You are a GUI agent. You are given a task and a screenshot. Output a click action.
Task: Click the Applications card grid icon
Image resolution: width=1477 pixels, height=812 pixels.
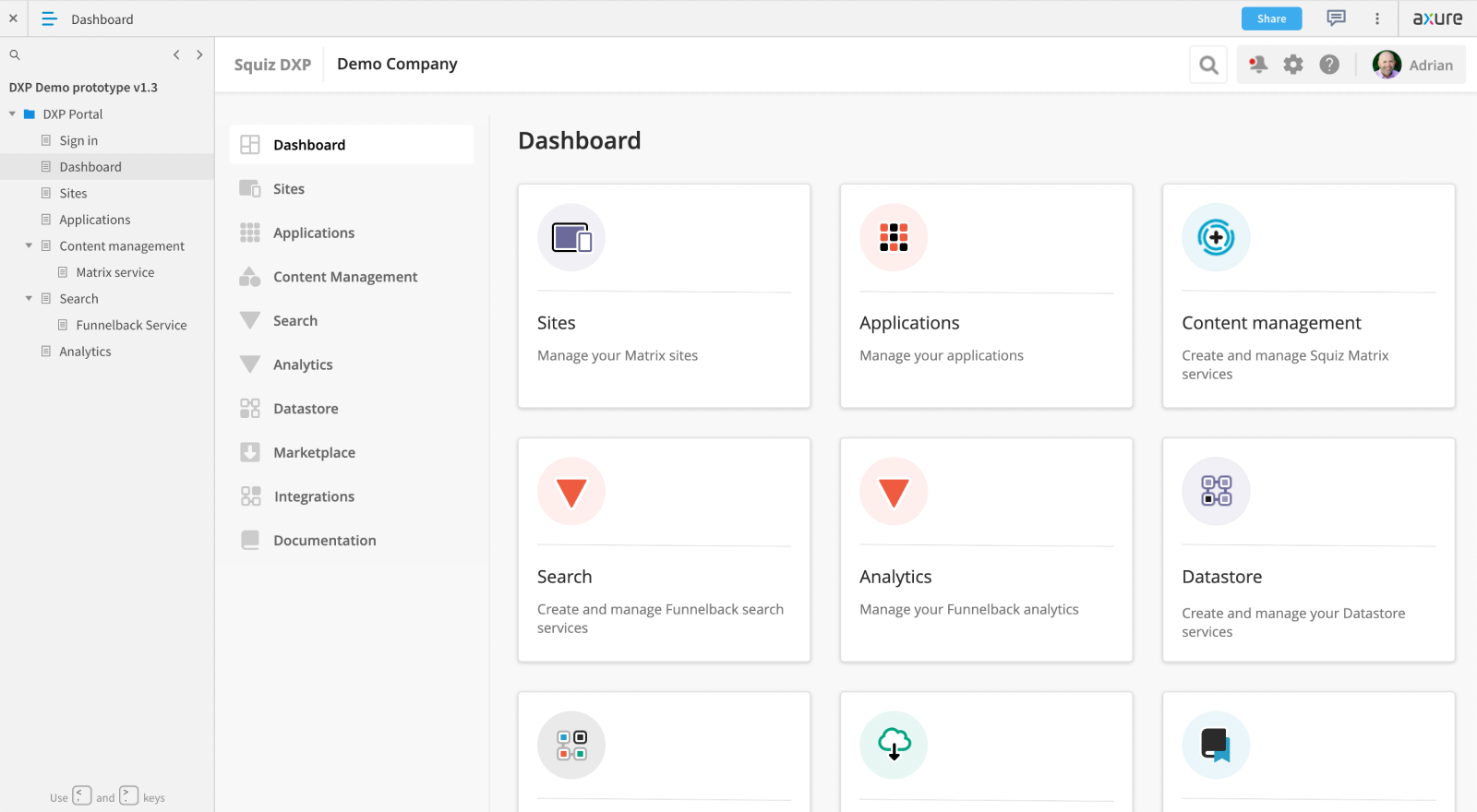pyautogui.click(x=894, y=237)
